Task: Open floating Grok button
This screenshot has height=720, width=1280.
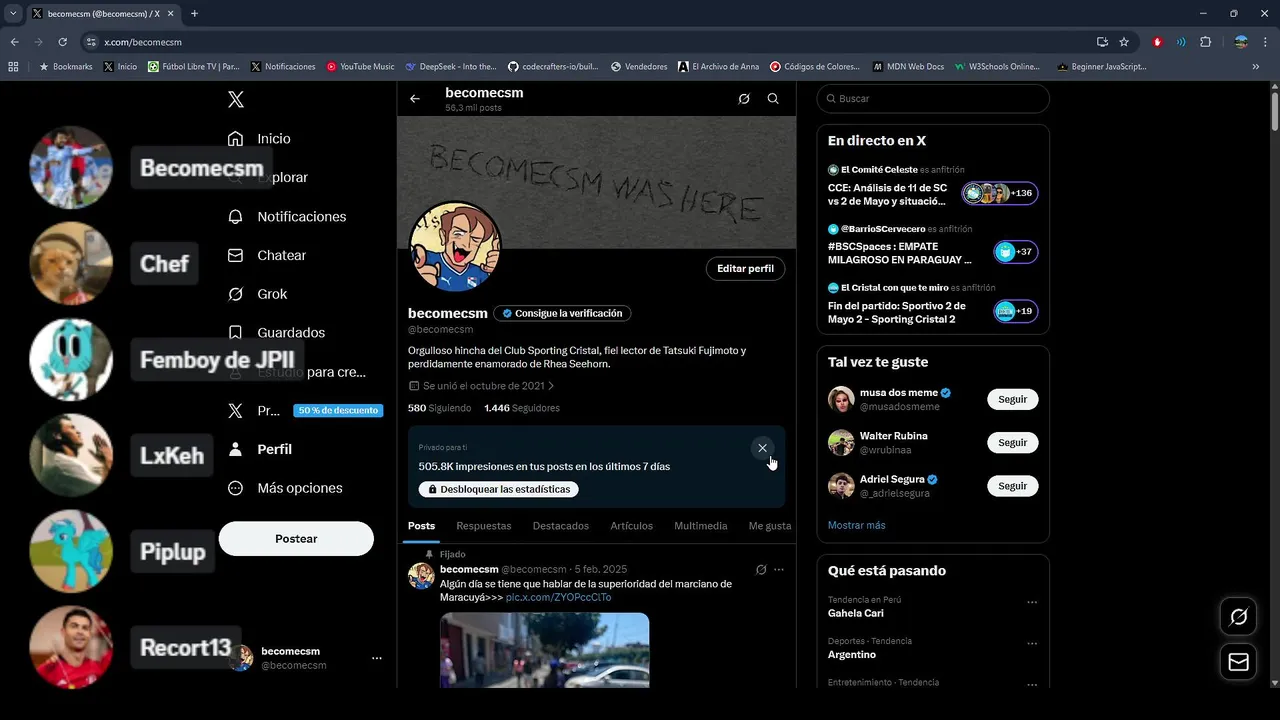Action: point(1238,617)
